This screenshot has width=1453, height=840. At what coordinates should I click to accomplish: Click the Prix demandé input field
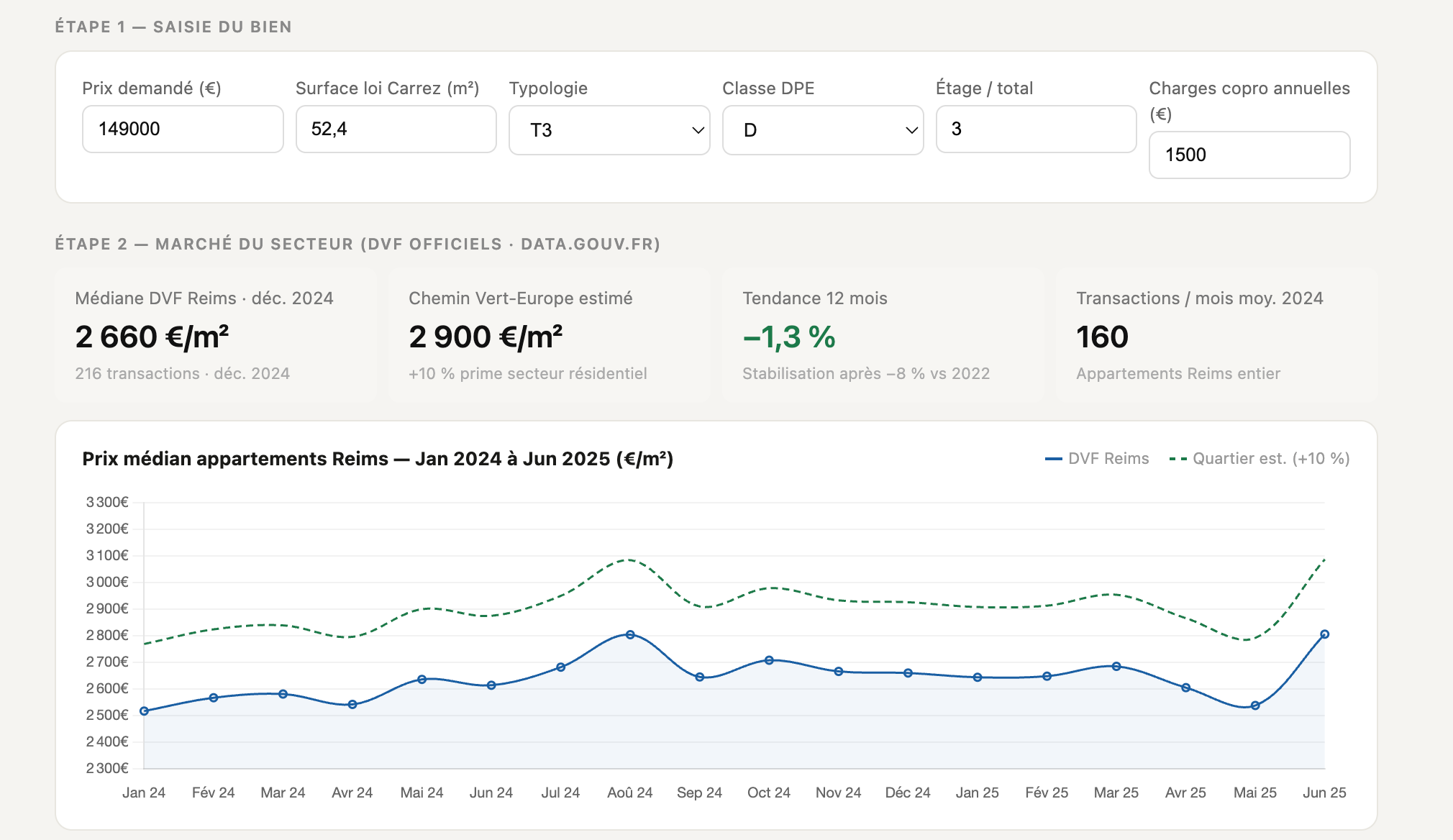coord(183,129)
